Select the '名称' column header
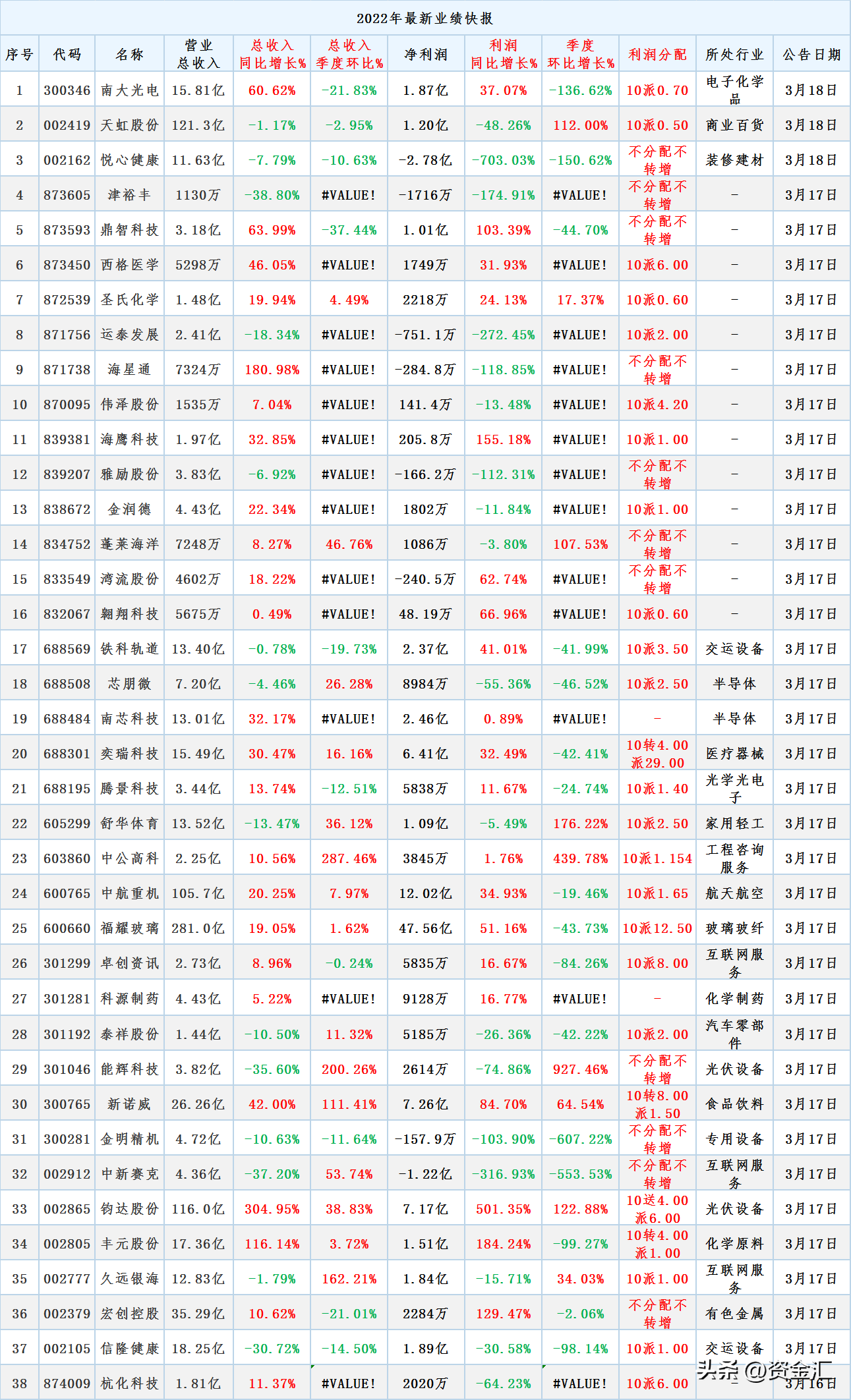The width and height of the screenshot is (851, 1400). [130, 54]
